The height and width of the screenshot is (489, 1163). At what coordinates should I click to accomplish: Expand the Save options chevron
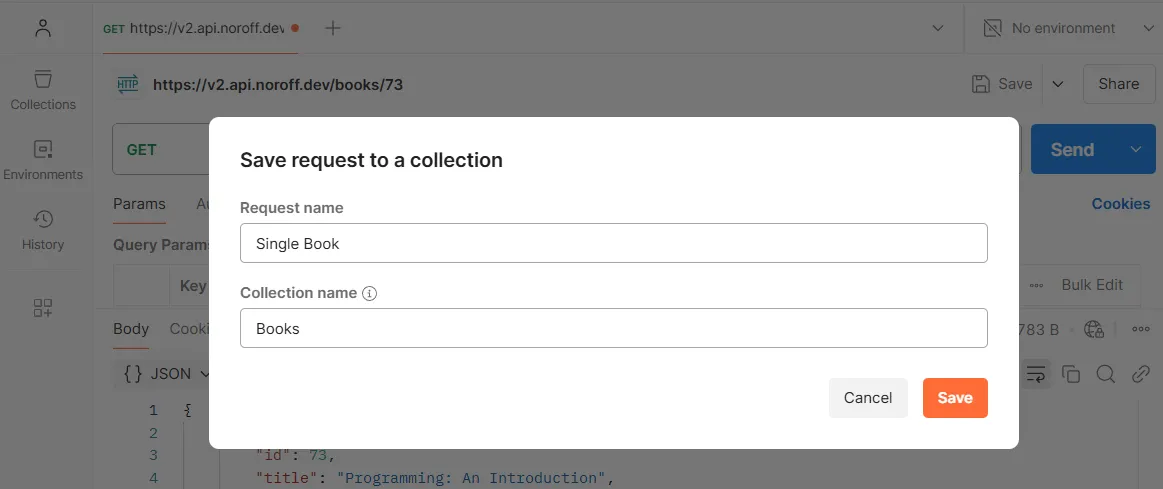tap(1058, 84)
